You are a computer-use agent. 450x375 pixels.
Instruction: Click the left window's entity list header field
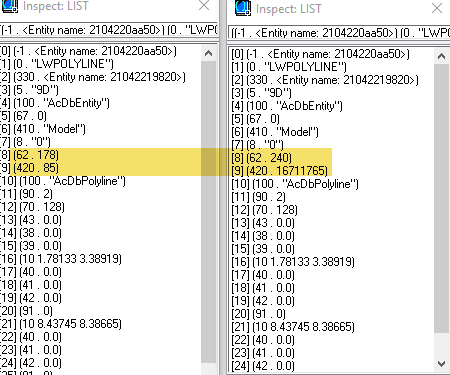pyautogui.click(x=109, y=30)
